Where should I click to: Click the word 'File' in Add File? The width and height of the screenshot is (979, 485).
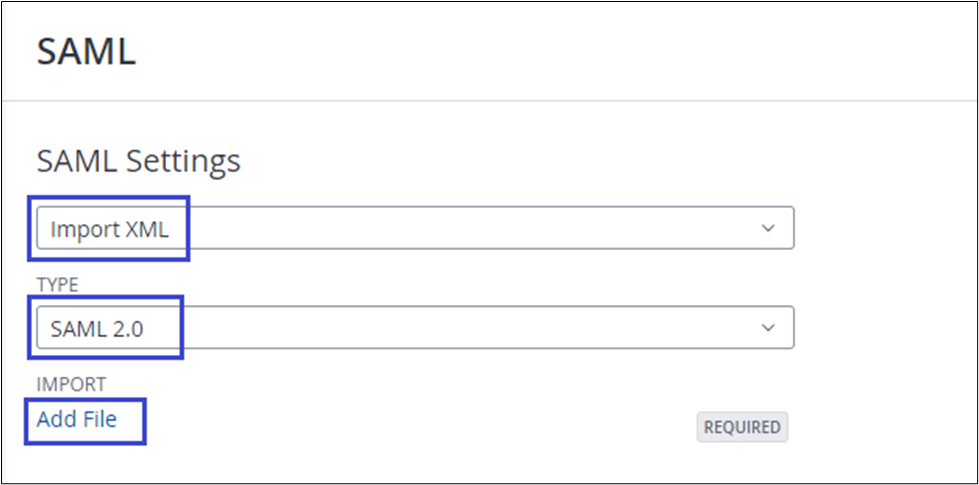click(x=98, y=419)
